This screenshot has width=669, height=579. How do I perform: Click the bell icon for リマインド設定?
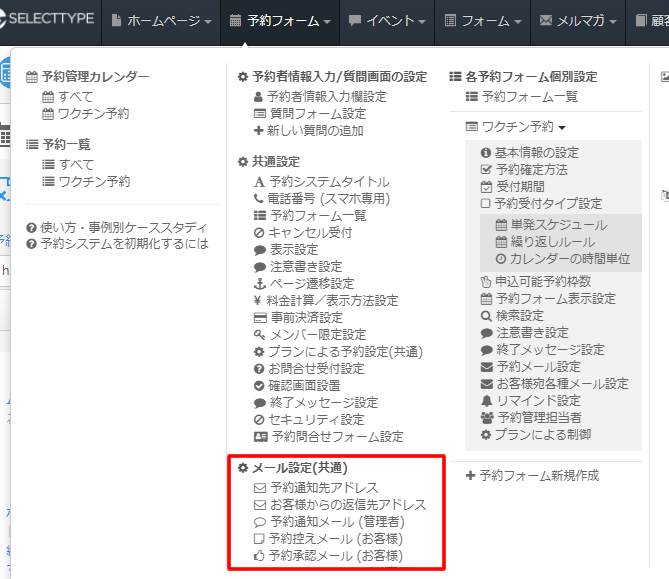pos(487,401)
